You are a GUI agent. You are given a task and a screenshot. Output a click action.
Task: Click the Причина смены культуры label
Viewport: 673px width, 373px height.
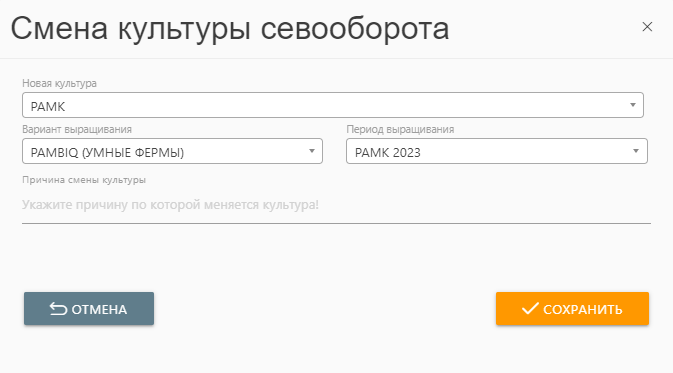pyautogui.click(x=84, y=180)
